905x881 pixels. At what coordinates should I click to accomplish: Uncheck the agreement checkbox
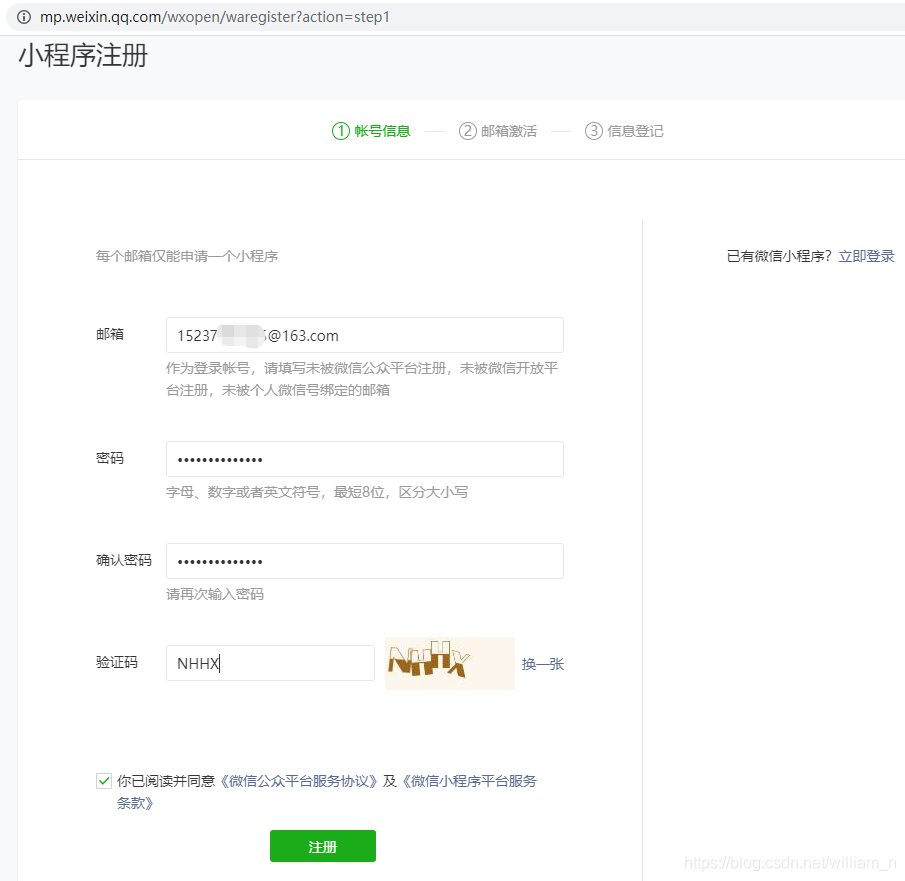click(104, 781)
